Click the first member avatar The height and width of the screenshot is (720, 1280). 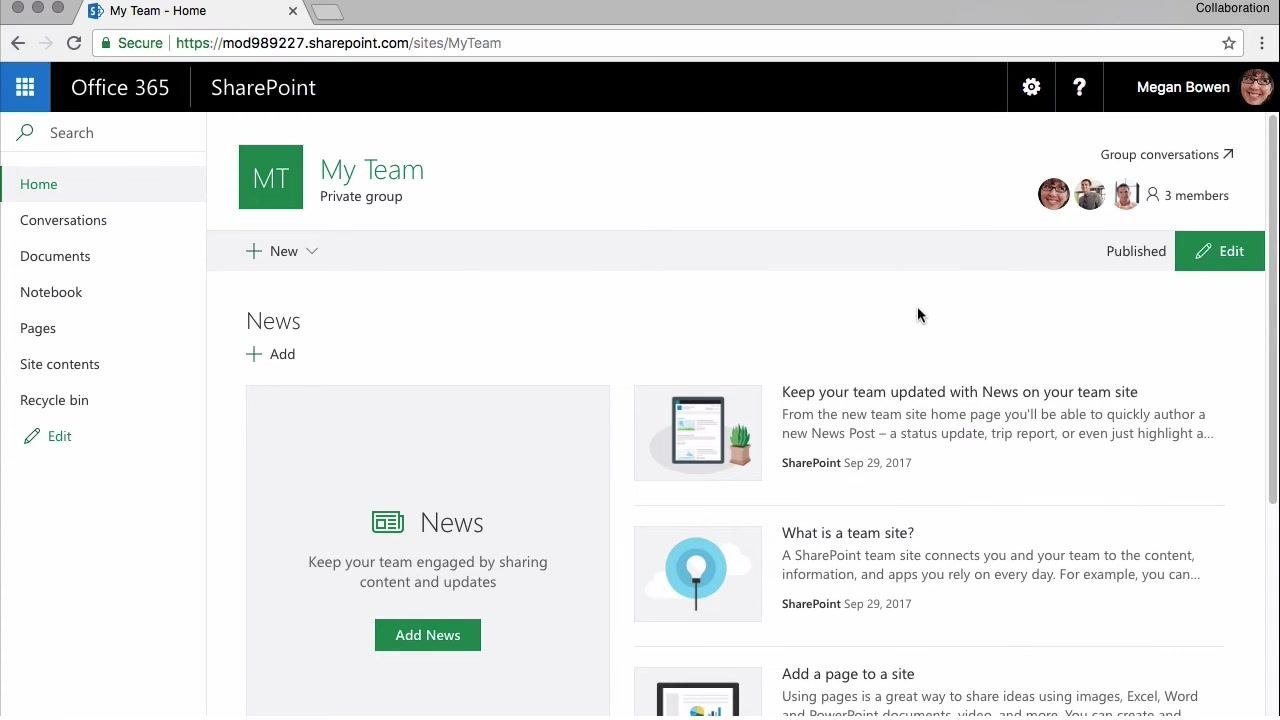[x=1053, y=195]
